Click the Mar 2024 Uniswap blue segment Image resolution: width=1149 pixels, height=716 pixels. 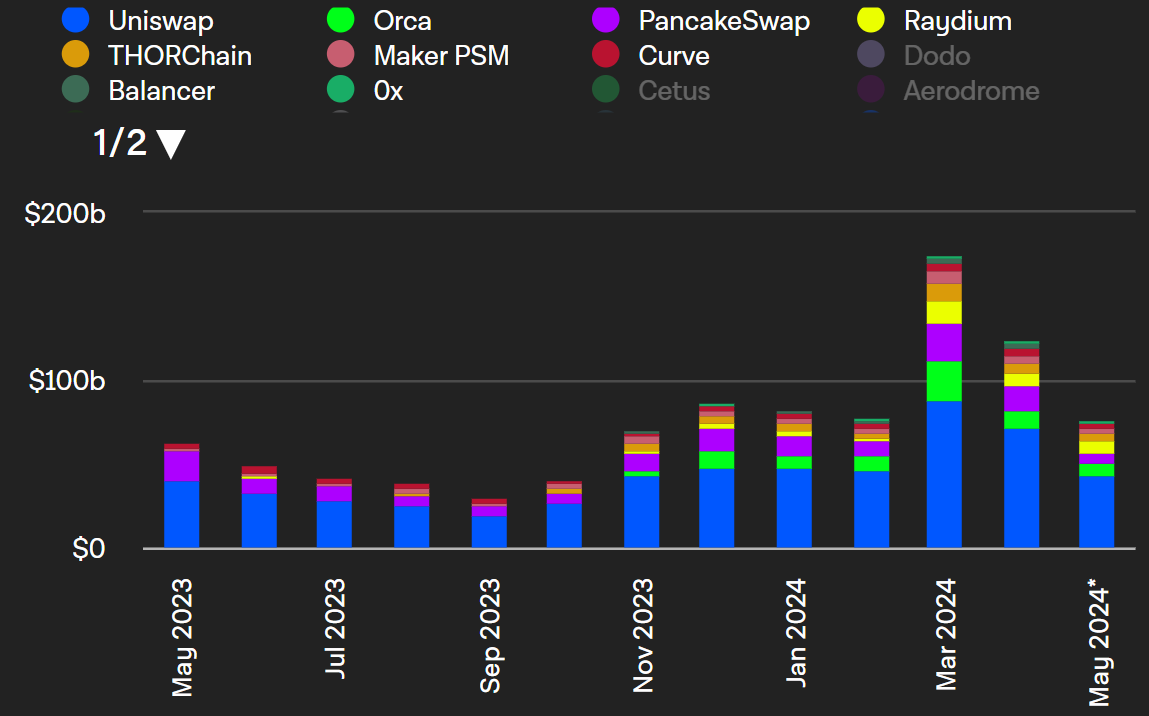point(944,474)
